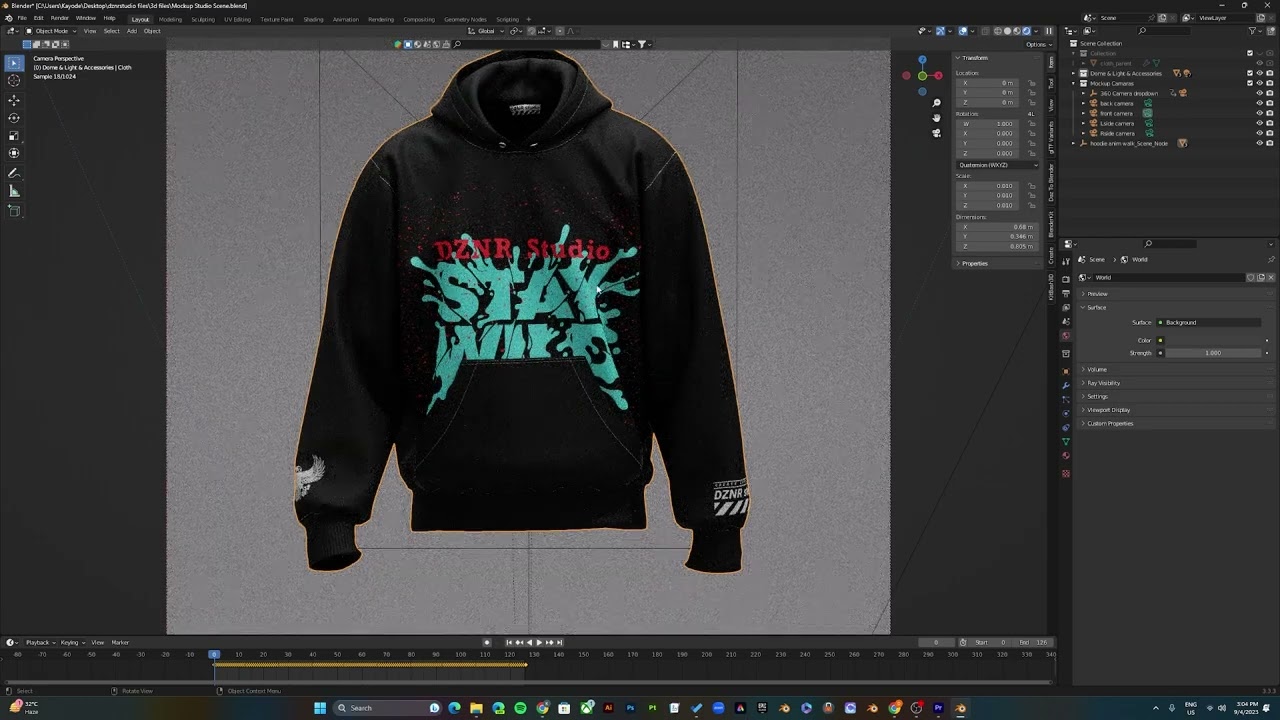Hide Rside camera in viewport
This screenshot has width=1280, height=720.
tap(1259, 133)
